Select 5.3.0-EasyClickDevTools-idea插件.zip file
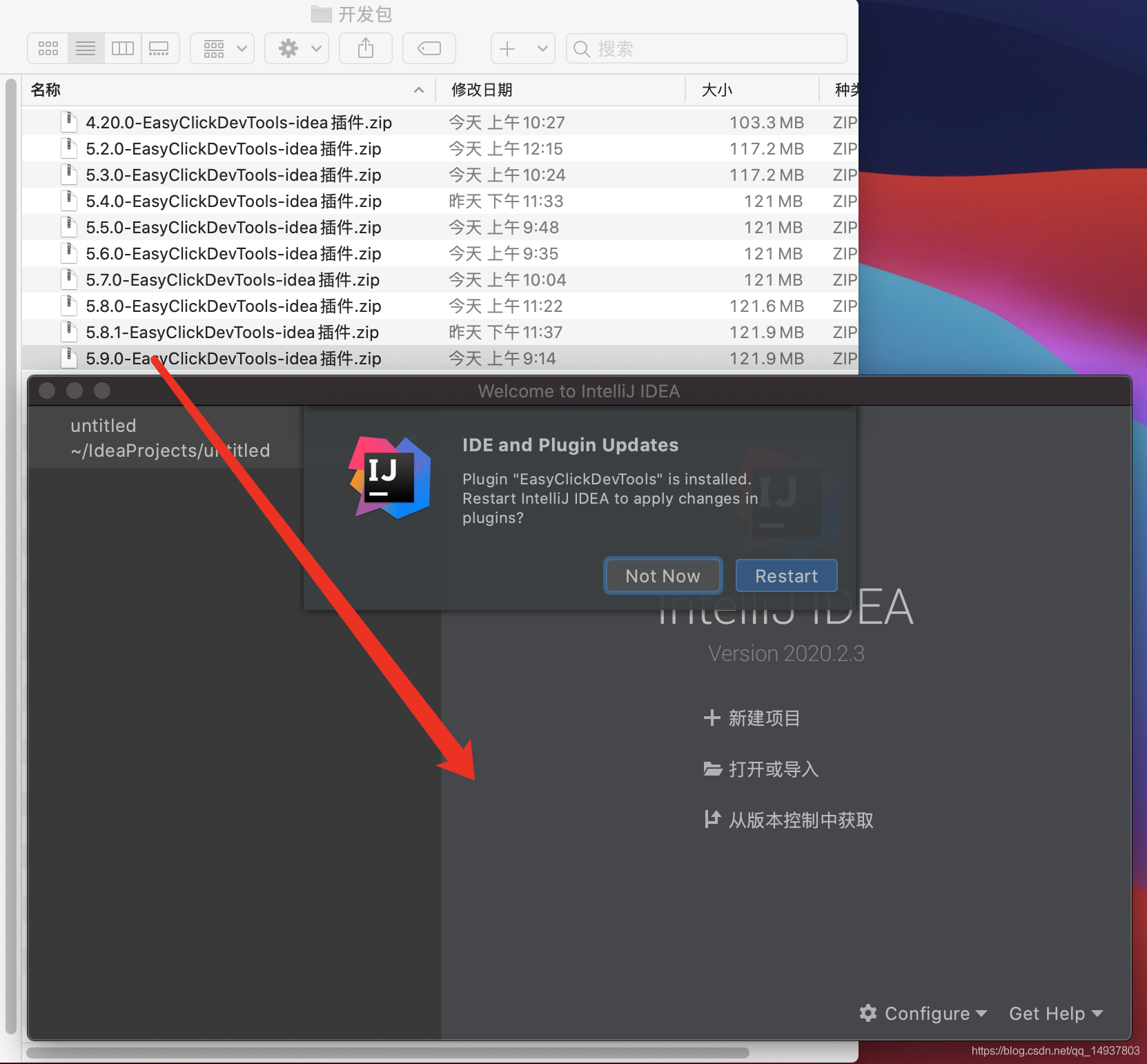This screenshot has width=1147, height=1064. coord(233,175)
